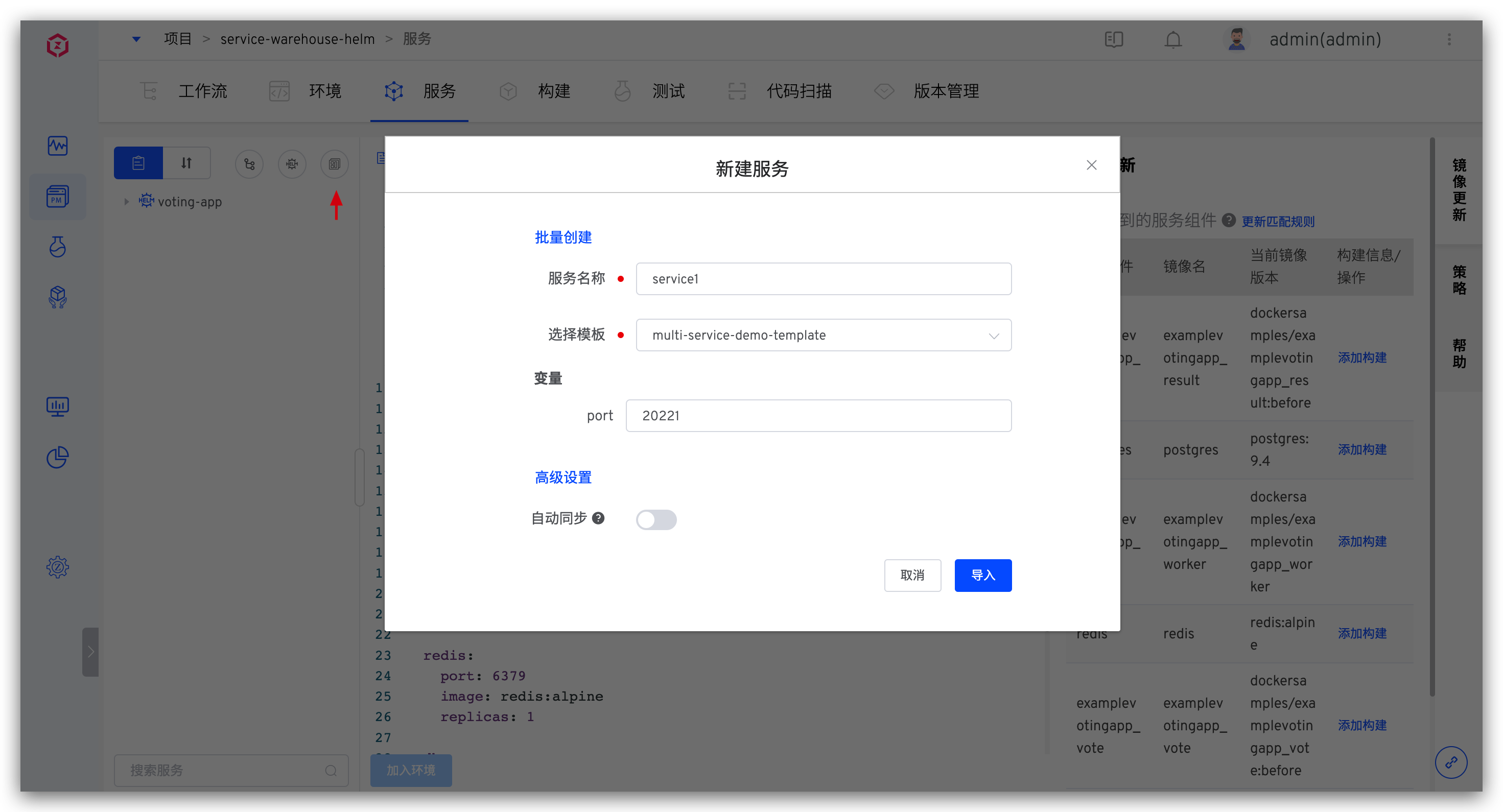This screenshot has height=812, width=1503.
Task: Enable the 自动同步 toggle switch
Action: click(656, 519)
